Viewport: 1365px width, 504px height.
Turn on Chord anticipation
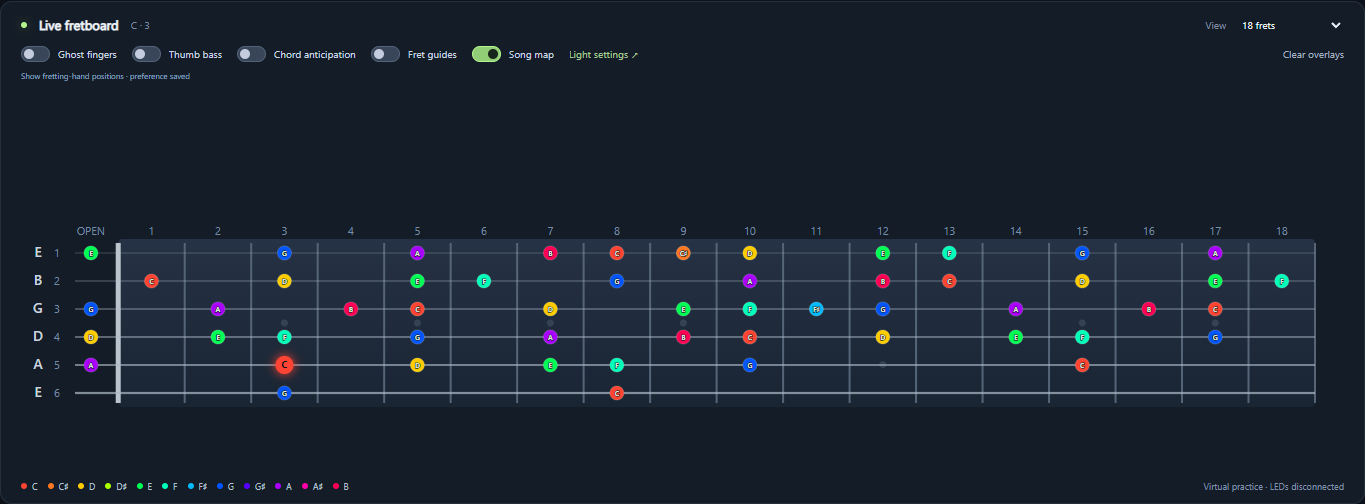pyautogui.click(x=251, y=54)
